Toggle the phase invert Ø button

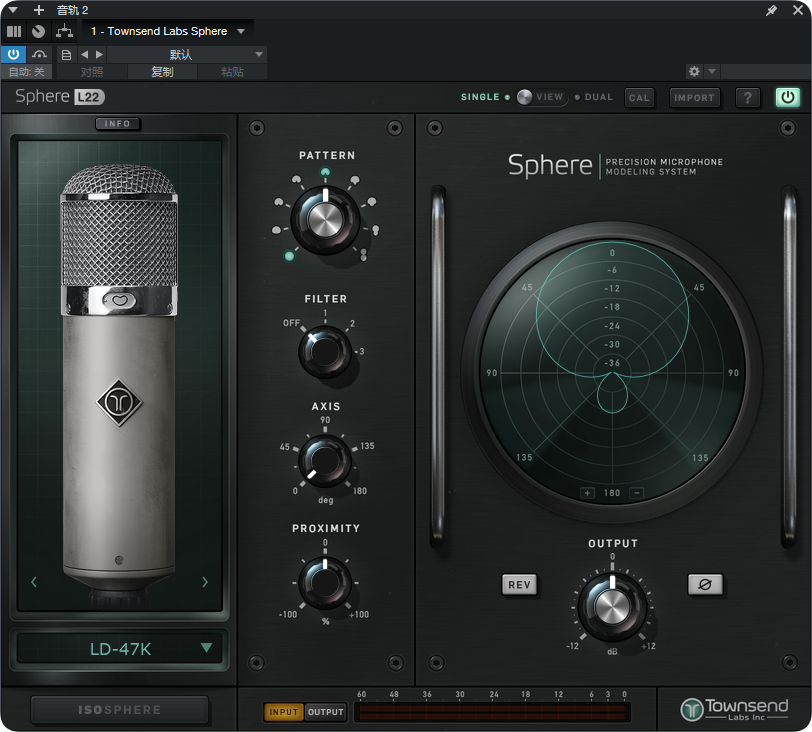click(x=705, y=585)
